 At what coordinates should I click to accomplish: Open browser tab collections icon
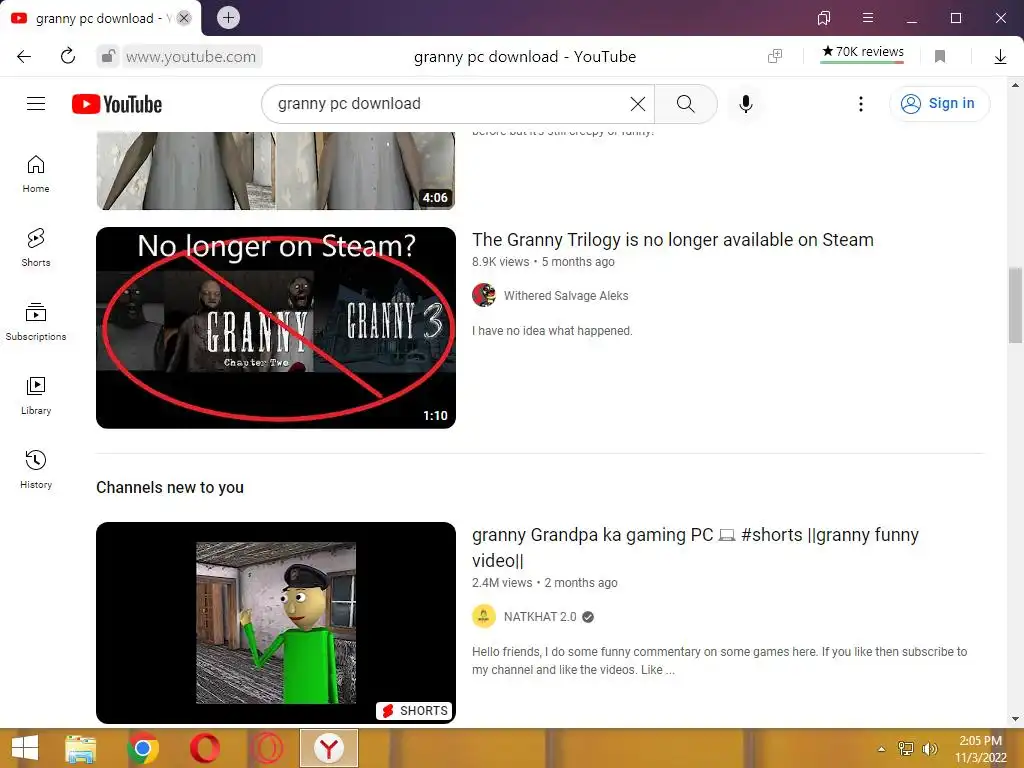coord(824,18)
